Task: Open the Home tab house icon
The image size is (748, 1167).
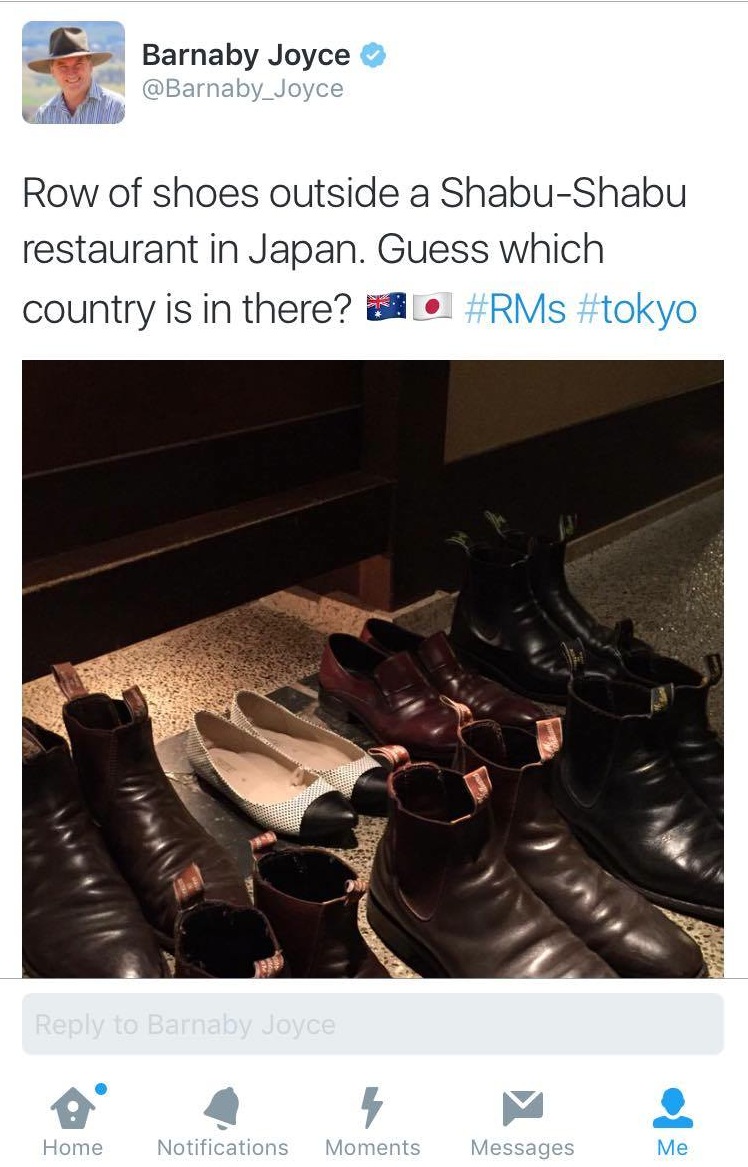Action: tap(74, 1107)
